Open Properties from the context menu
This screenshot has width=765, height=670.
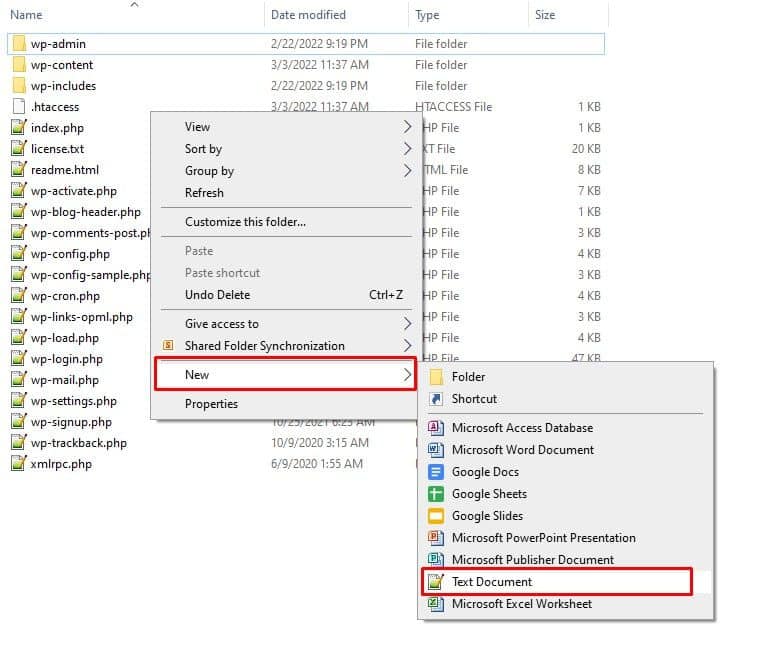211,404
